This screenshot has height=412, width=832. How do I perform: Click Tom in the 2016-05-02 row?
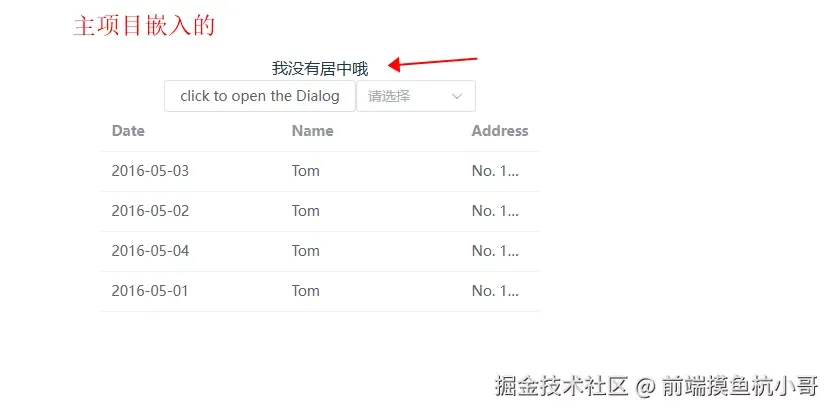click(306, 211)
